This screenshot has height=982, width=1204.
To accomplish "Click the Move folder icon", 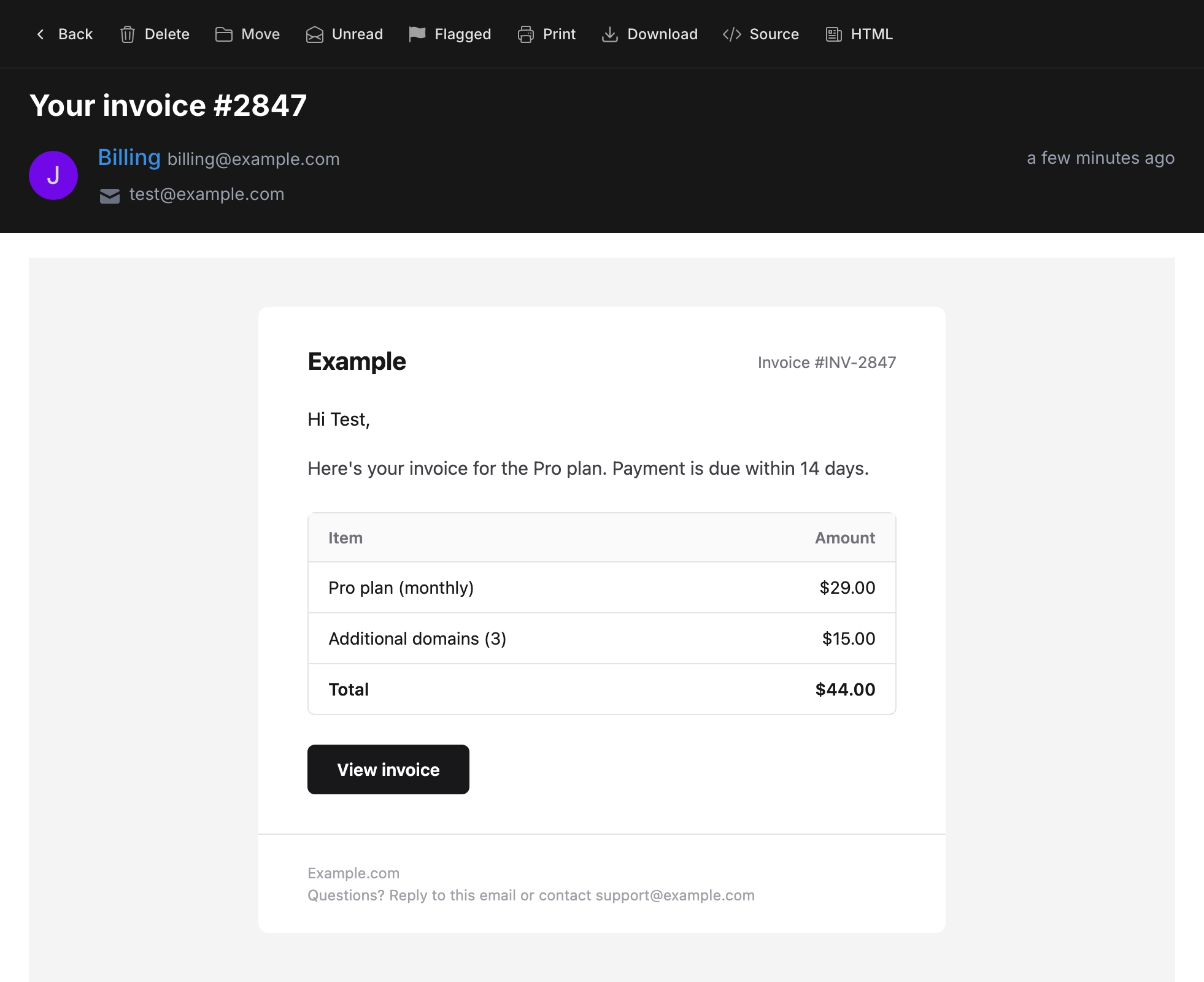I will tap(224, 34).
